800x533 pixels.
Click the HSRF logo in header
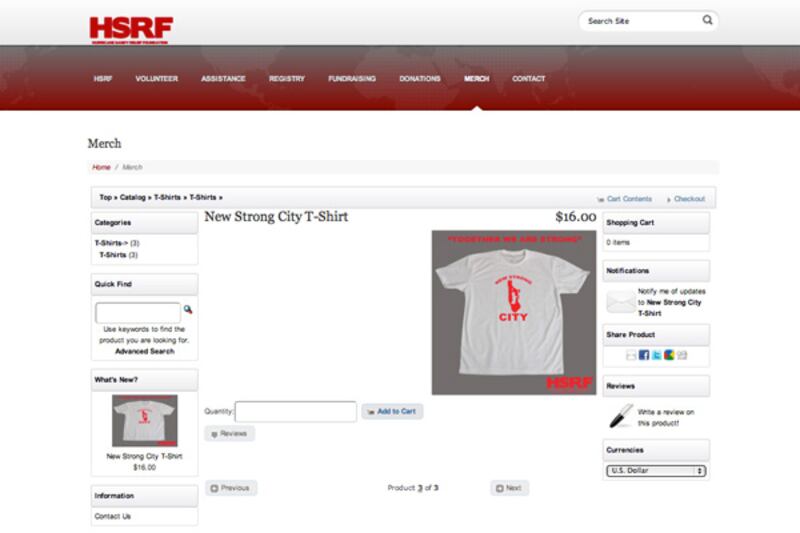(x=130, y=28)
